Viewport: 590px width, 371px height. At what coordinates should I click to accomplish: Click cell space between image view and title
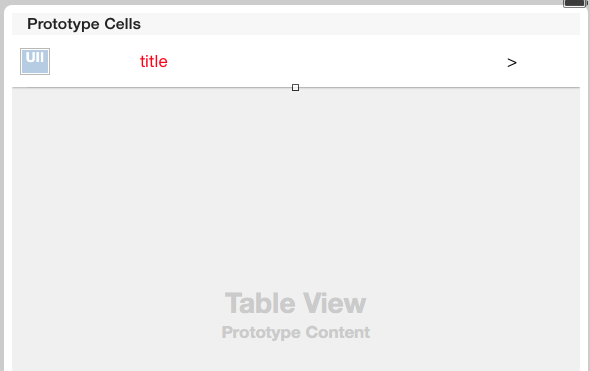point(95,61)
